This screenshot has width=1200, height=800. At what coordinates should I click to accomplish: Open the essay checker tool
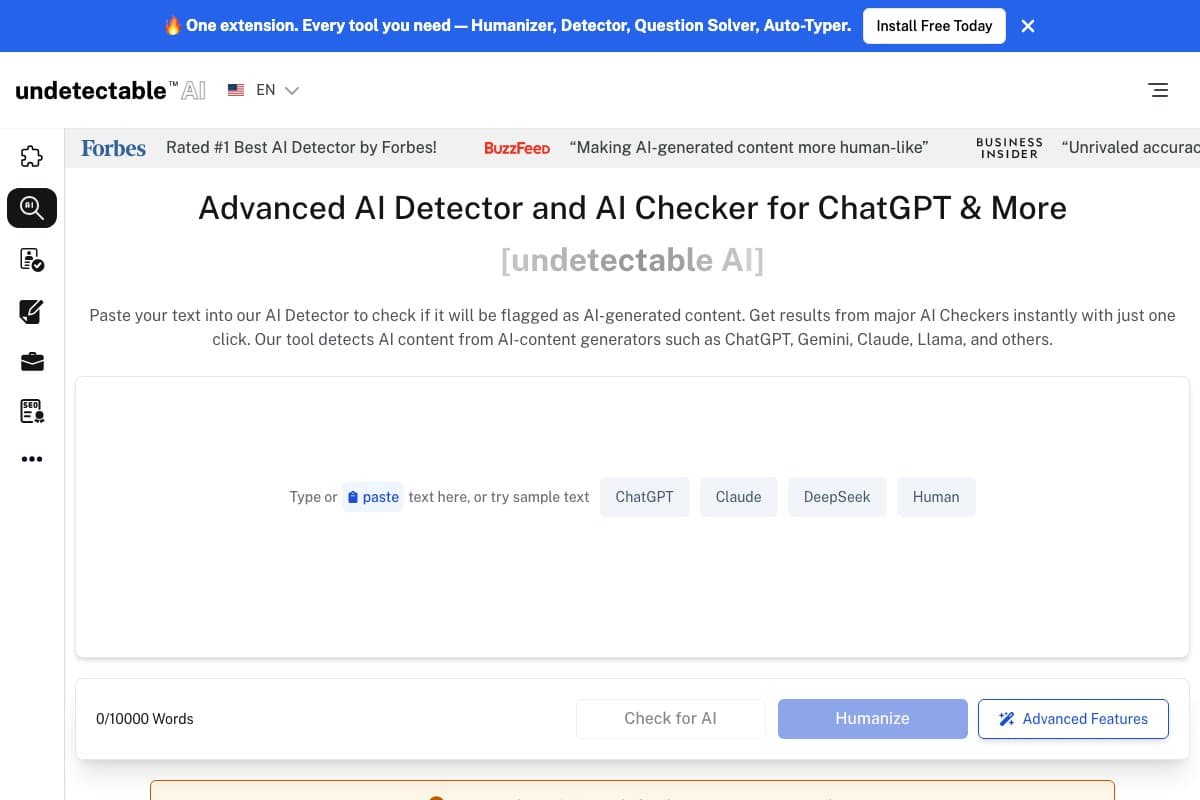coord(32,259)
